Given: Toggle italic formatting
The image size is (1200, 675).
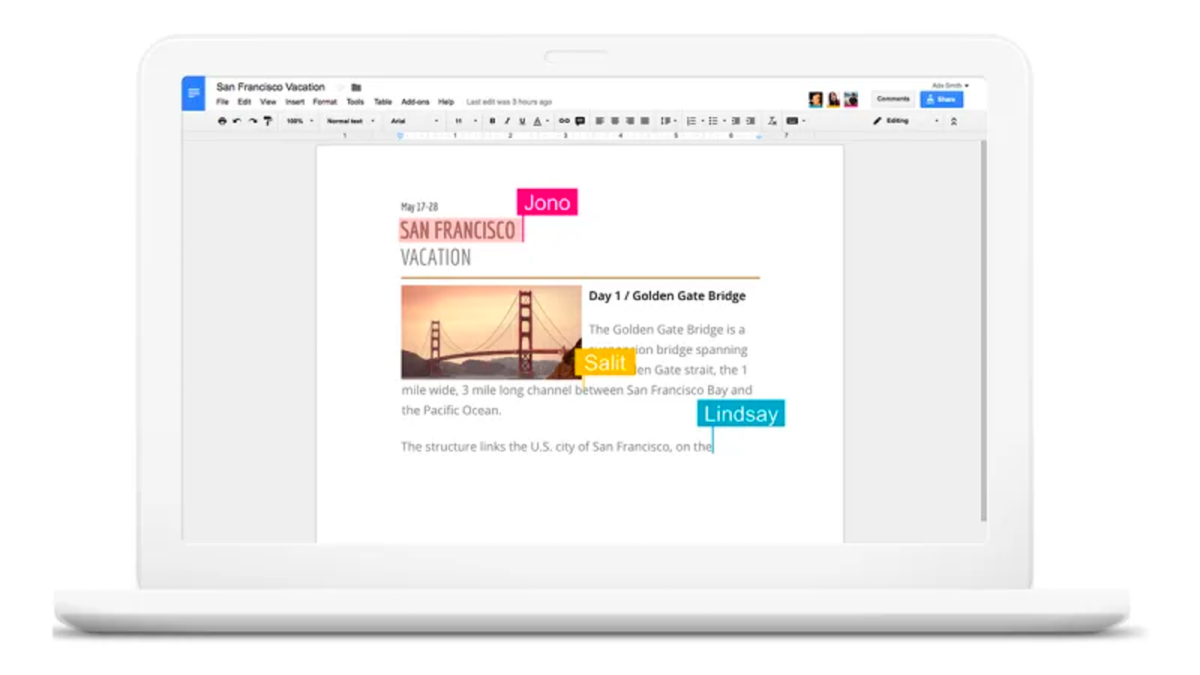Looking at the screenshot, I should (x=507, y=121).
